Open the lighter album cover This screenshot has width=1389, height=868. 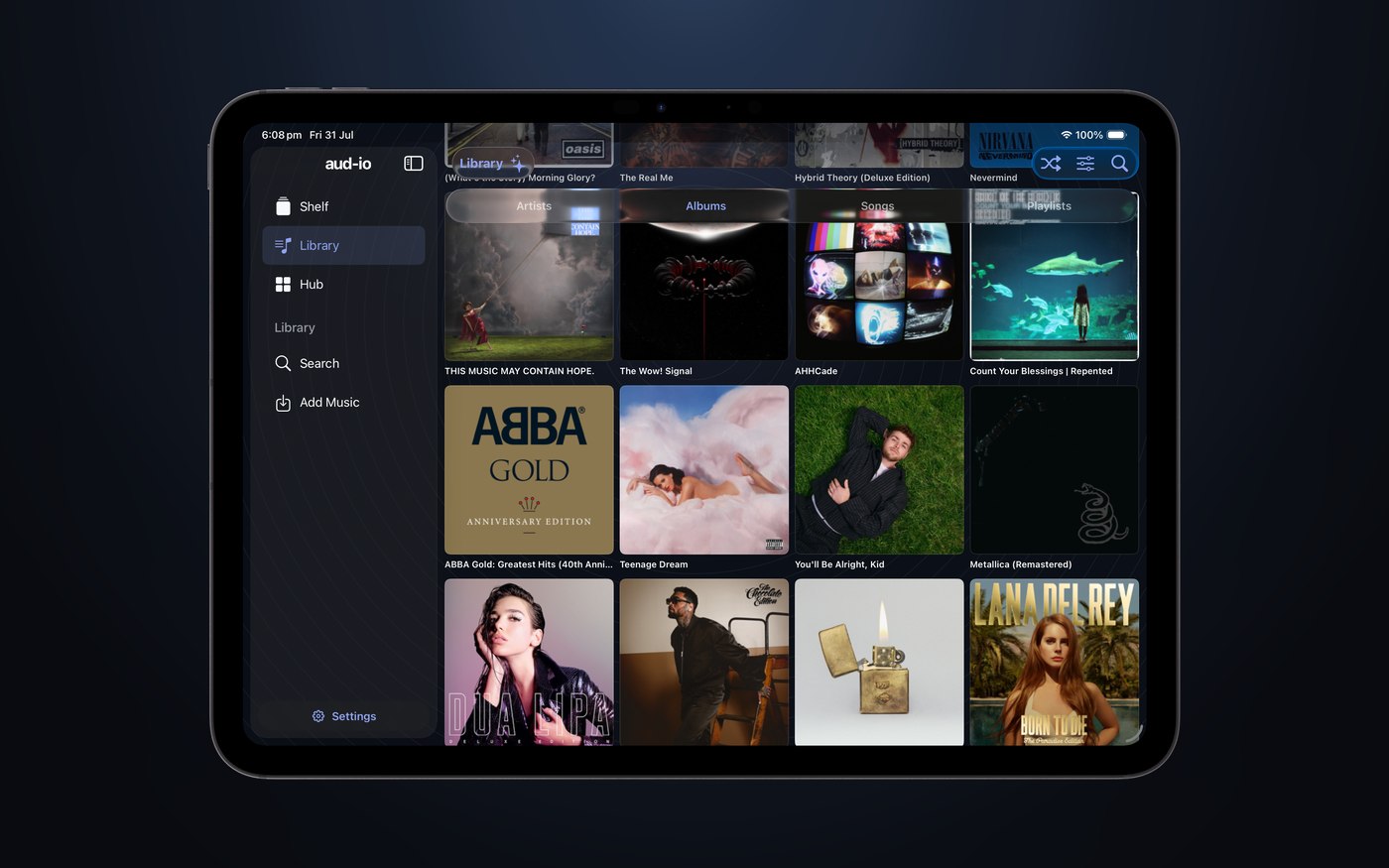(x=879, y=662)
